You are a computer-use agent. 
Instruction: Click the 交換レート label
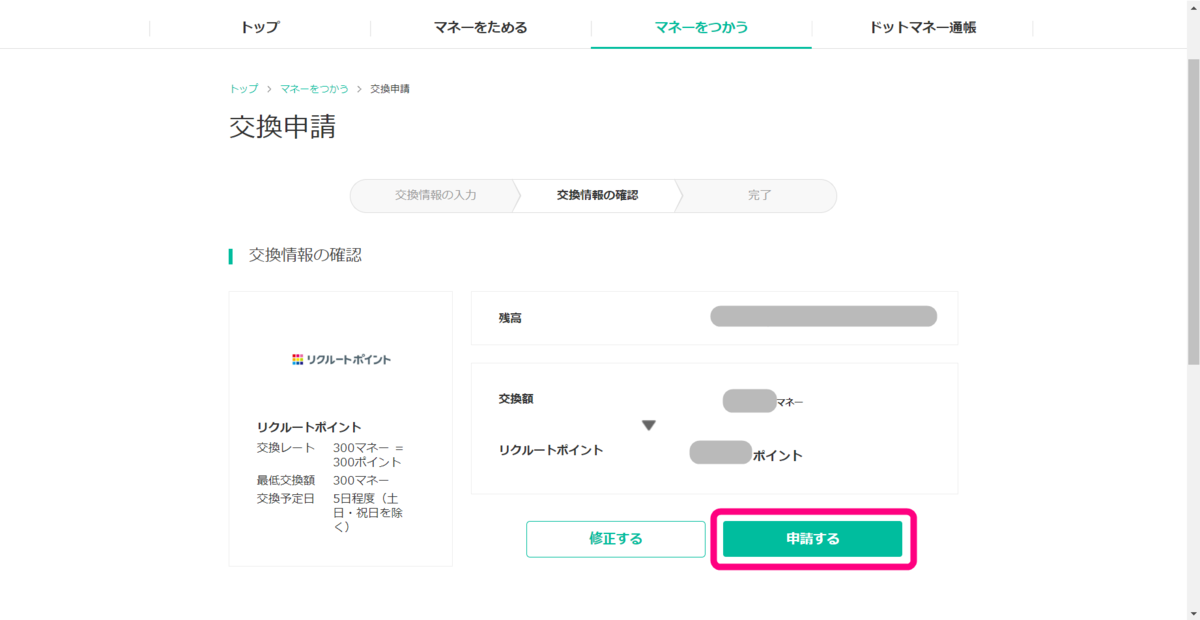(x=285, y=448)
